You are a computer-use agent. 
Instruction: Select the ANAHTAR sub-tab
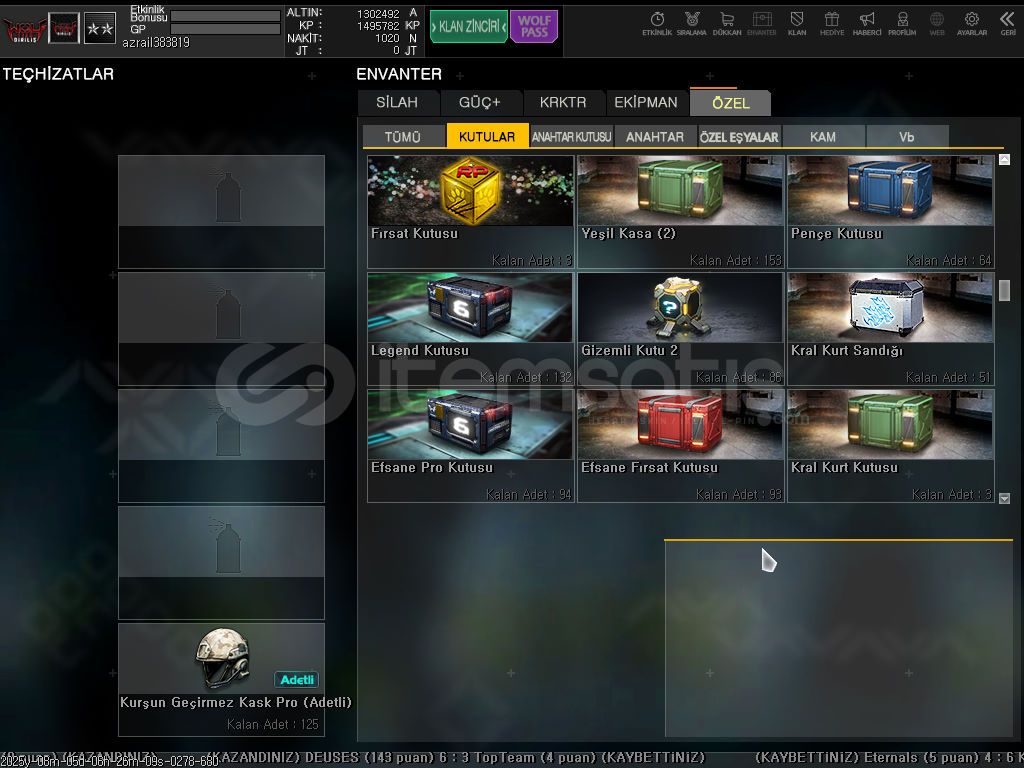pos(655,136)
